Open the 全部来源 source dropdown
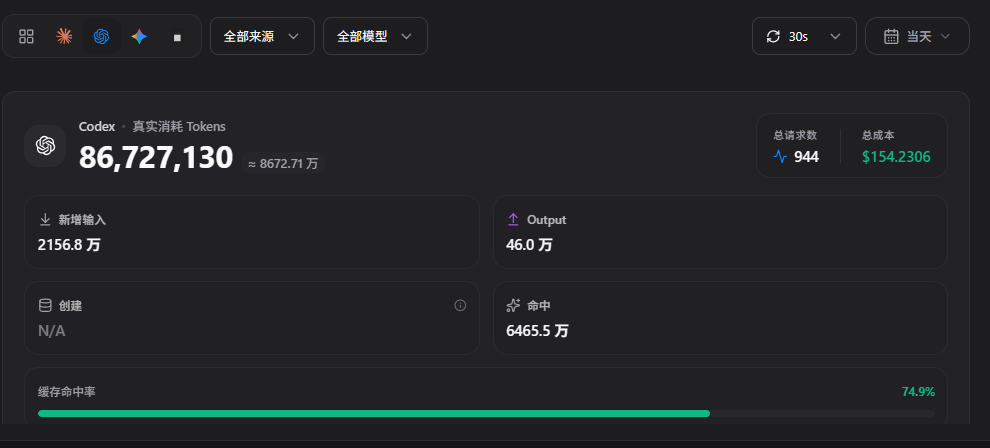990x448 pixels. click(262, 36)
